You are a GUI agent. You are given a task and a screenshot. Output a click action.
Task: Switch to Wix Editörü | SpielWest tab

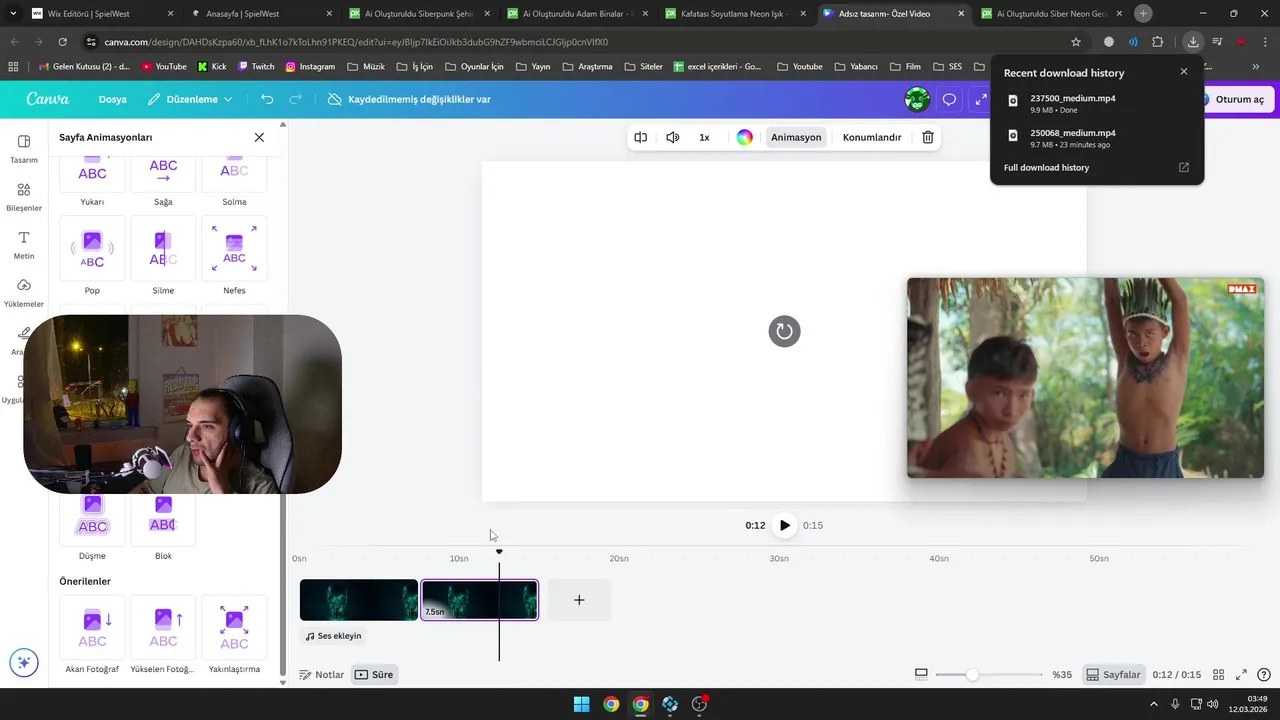click(100, 14)
